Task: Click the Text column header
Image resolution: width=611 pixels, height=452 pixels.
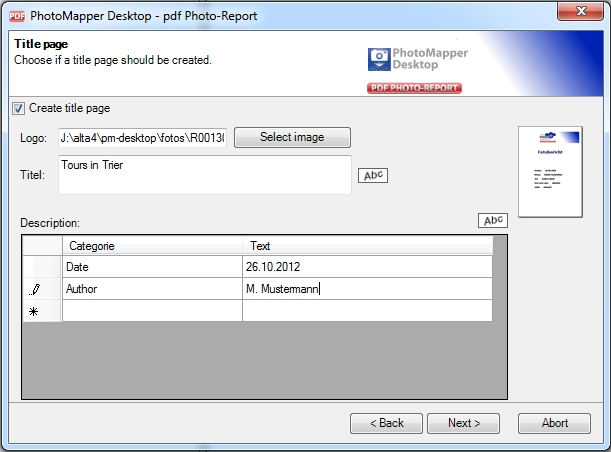Action: pyautogui.click(x=367, y=246)
